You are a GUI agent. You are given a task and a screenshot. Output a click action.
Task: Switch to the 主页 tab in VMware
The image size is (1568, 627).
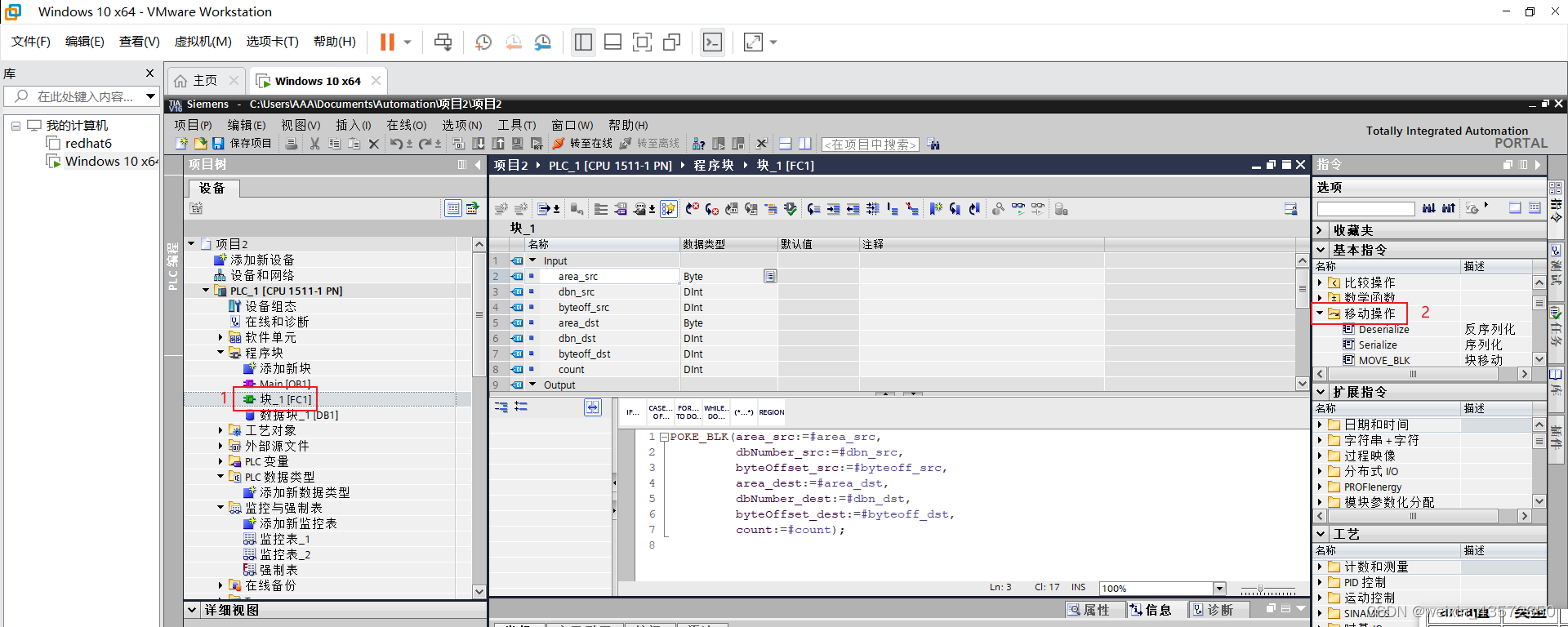205,80
